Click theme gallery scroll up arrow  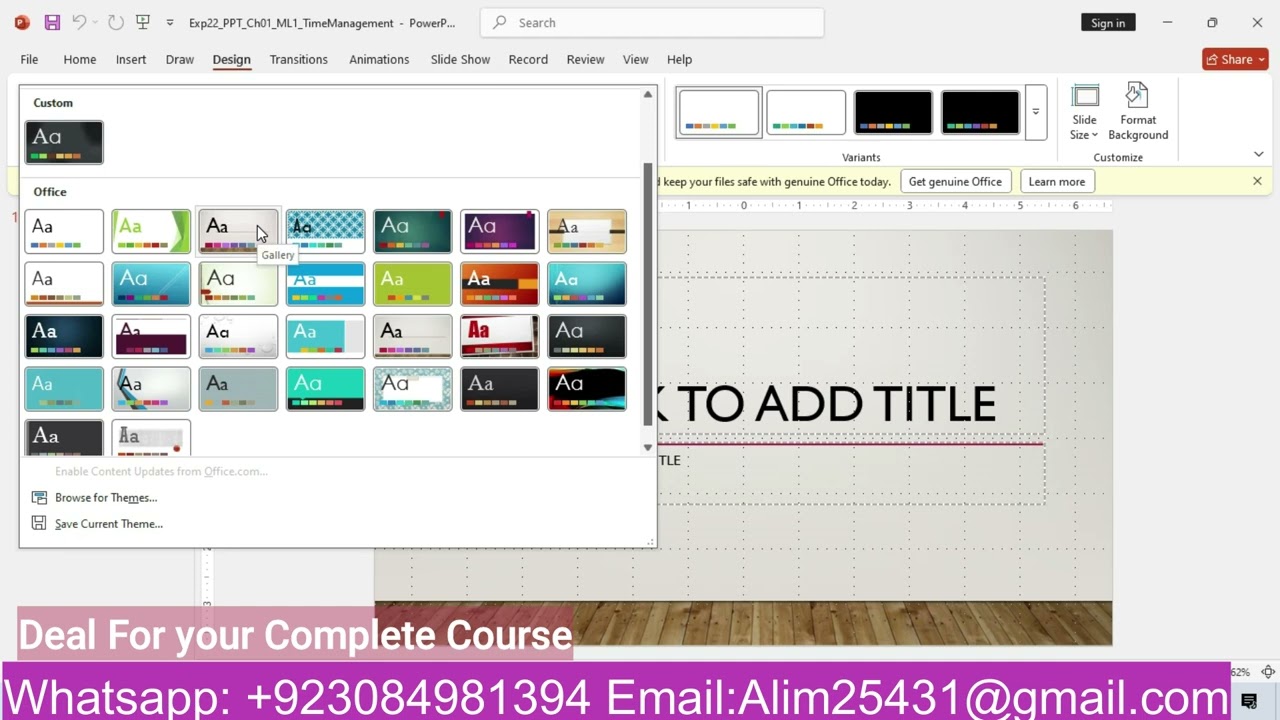[x=648, y=95]
